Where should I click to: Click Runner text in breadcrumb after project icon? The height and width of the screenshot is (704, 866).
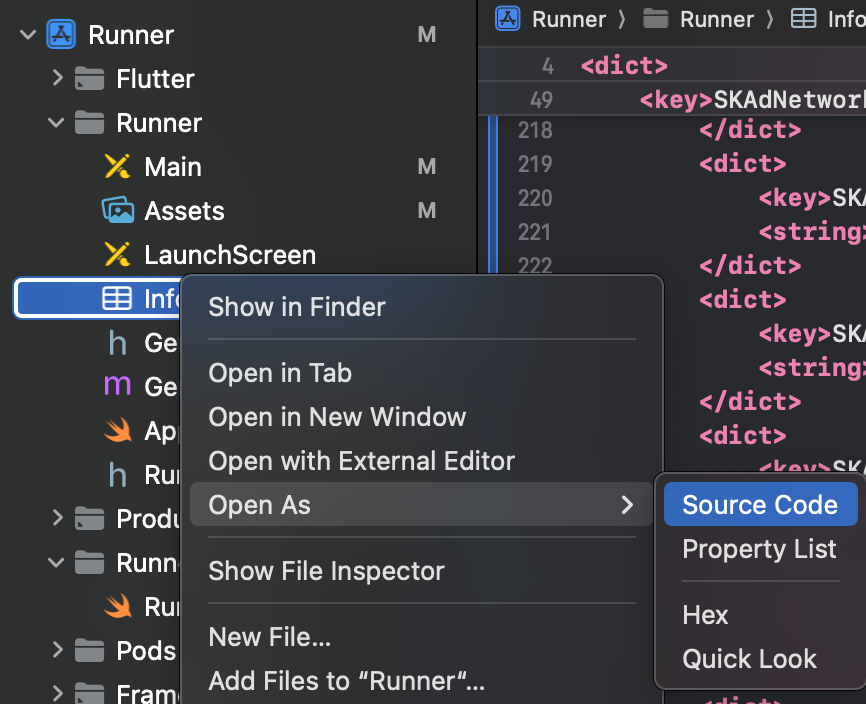tap(569, 19)
